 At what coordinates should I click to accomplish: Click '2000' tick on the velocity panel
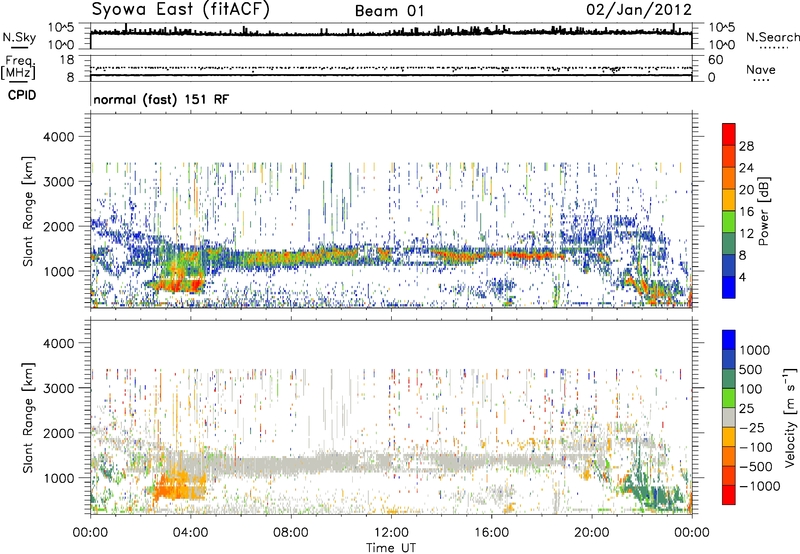pyautogui.click(x=58, y=433)
